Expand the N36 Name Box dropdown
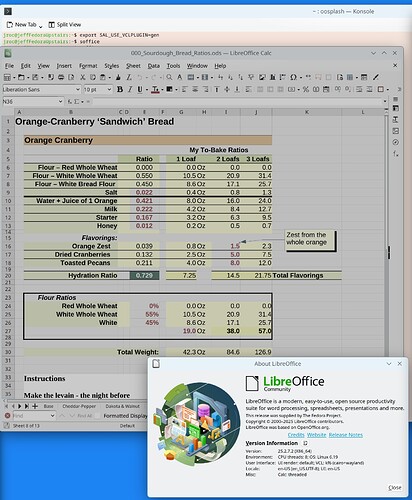This screenshot has height=500, width=412. pos(61,101)
